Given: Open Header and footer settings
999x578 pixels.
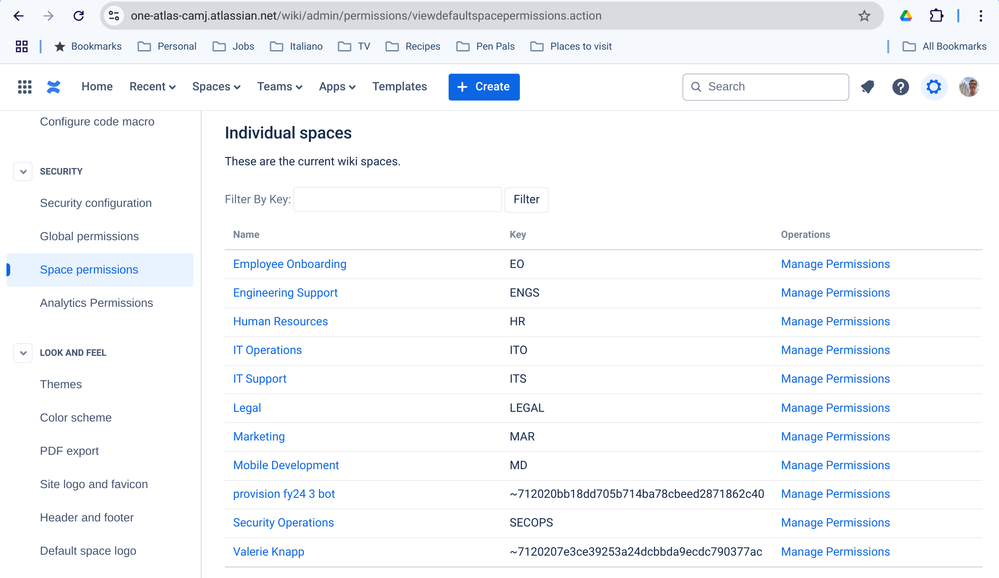Looking at the screenshot, I should 87,517.
